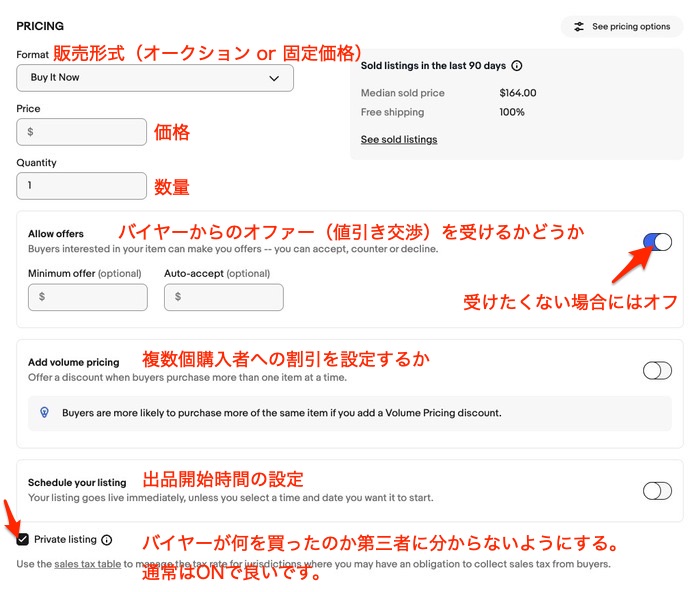Click into the Price input field
The width and height of the screenshot is (700, 592).
coord(82,132)
